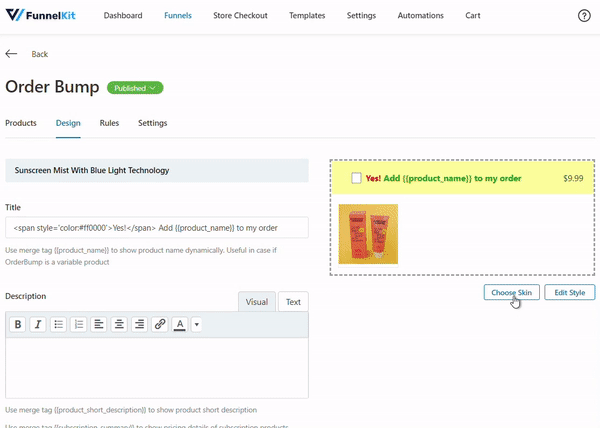600x428 pixels.
Task: Align description text right
Action: point(139,324)
